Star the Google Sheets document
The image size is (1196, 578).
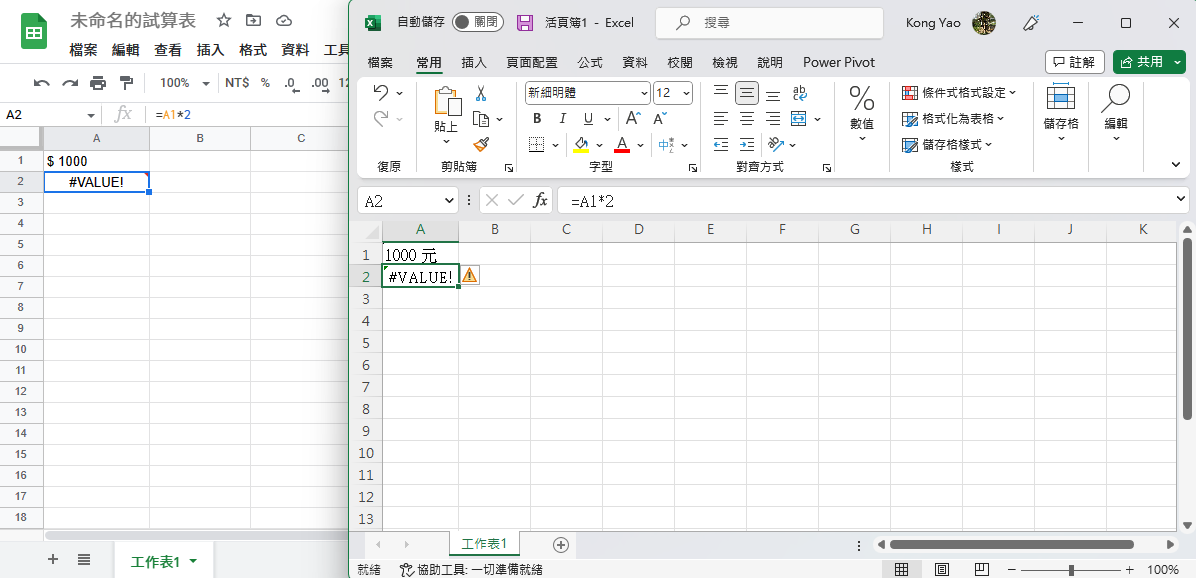(224, 21)
